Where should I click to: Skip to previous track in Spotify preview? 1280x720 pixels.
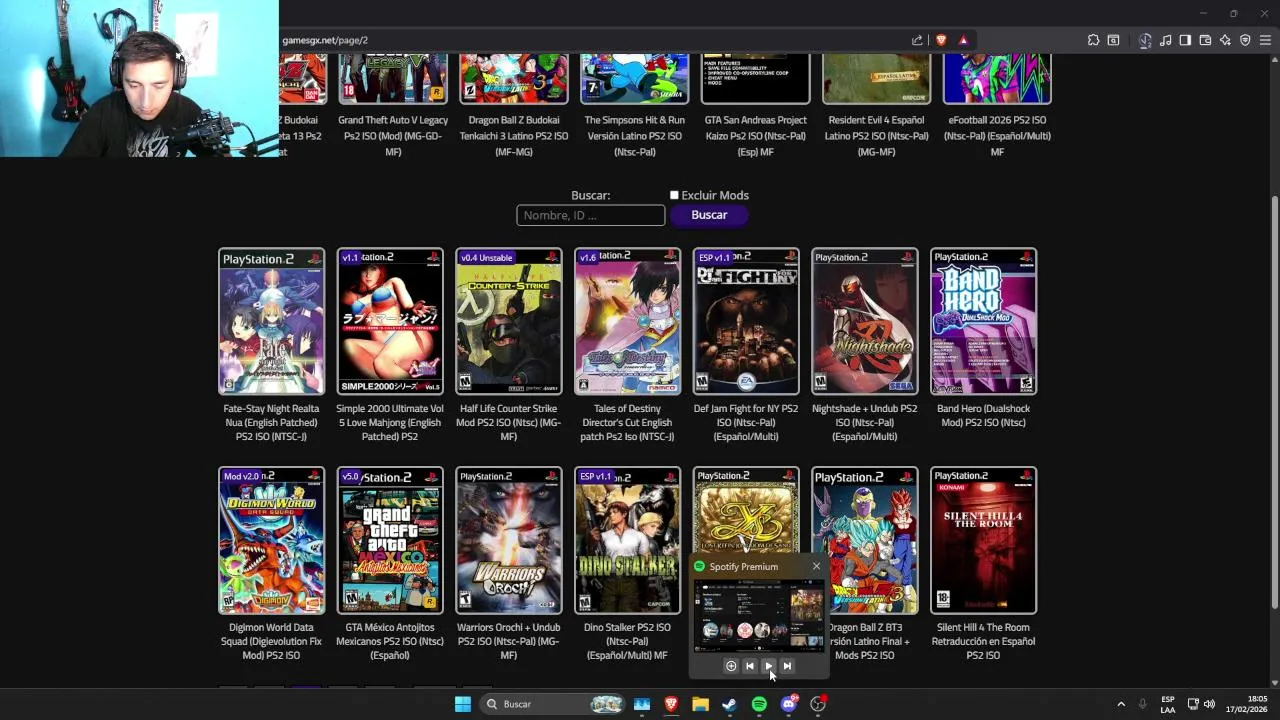click(x=750, y=666)
